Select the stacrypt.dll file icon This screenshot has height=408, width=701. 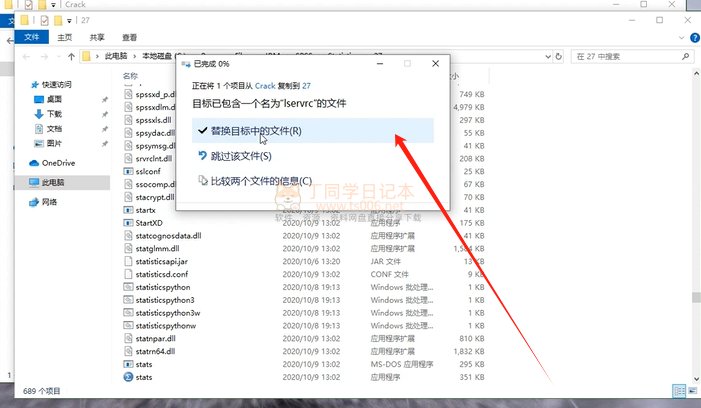128,197
